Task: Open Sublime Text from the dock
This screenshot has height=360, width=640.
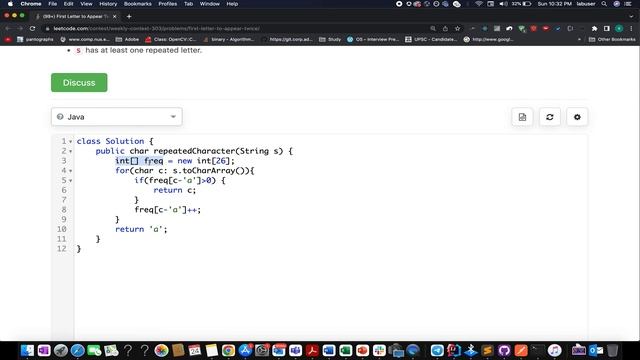Action: (487, 350)
